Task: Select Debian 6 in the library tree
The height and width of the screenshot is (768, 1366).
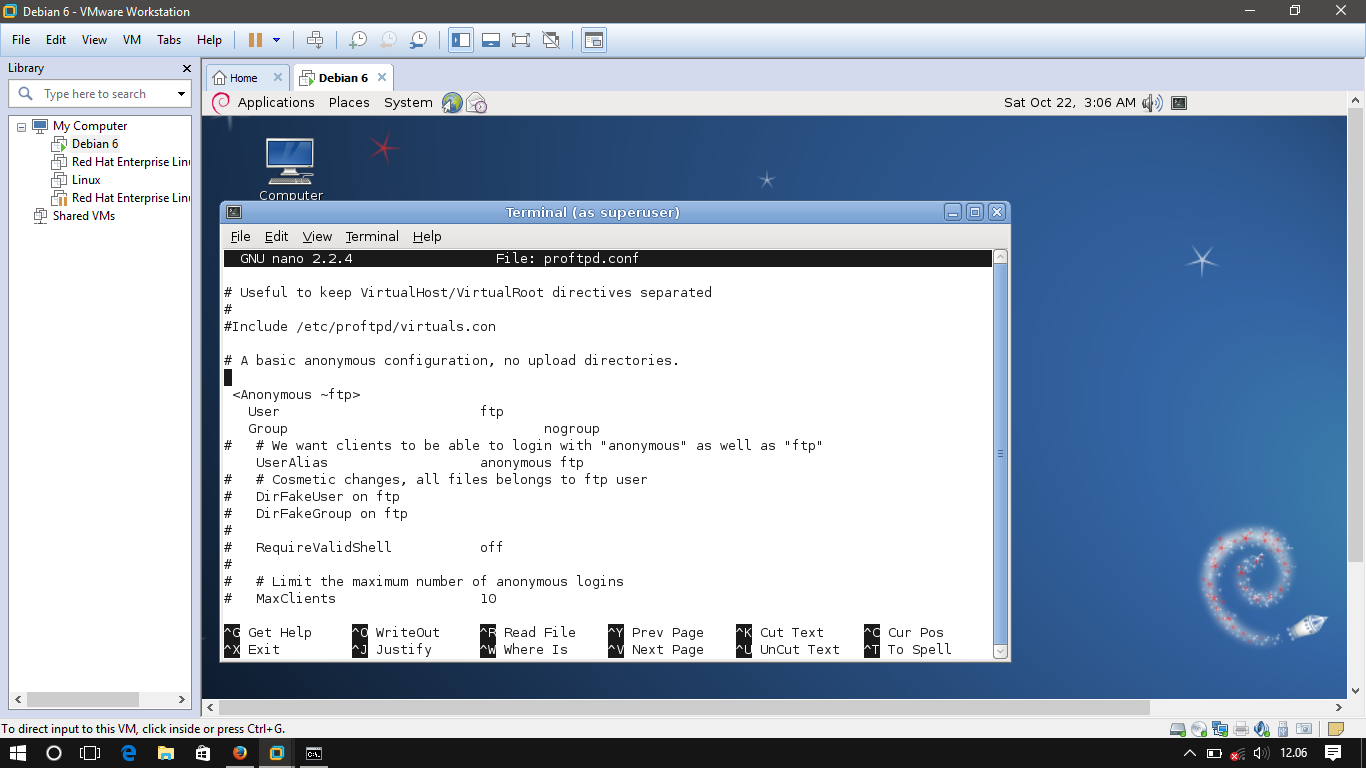Action: point(95,144)
